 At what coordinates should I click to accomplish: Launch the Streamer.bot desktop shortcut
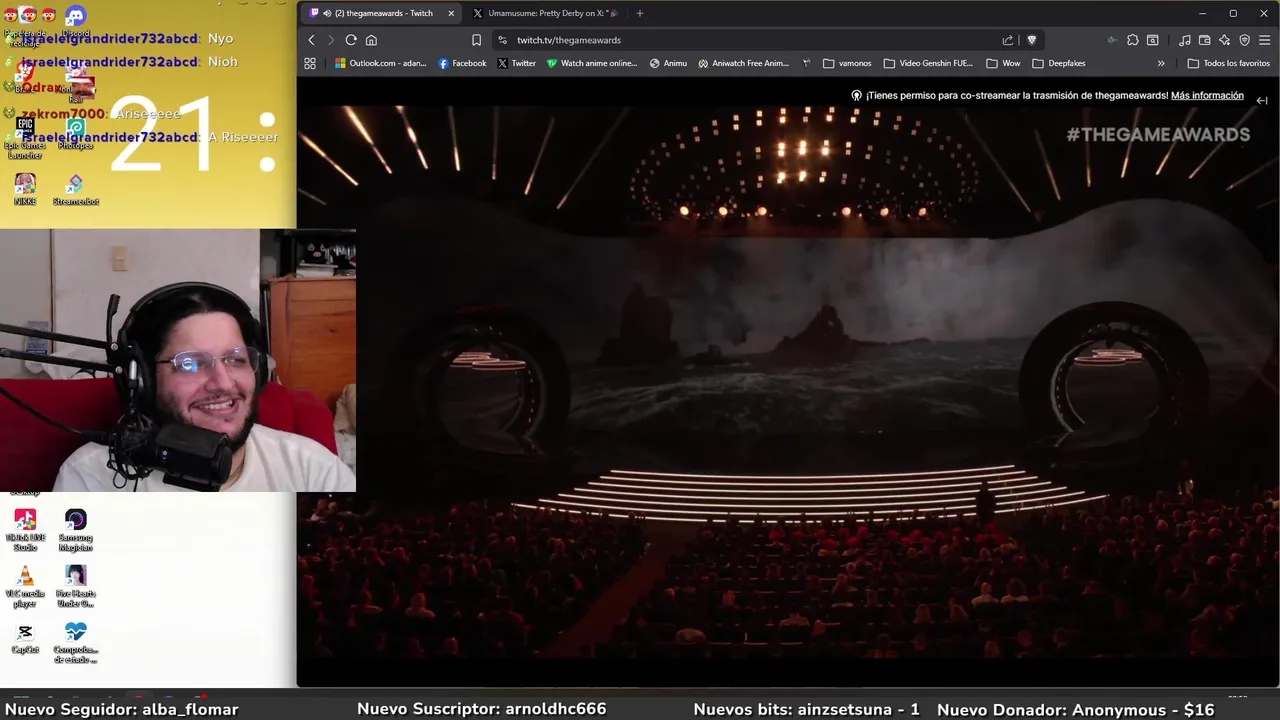tap(75, 189)
